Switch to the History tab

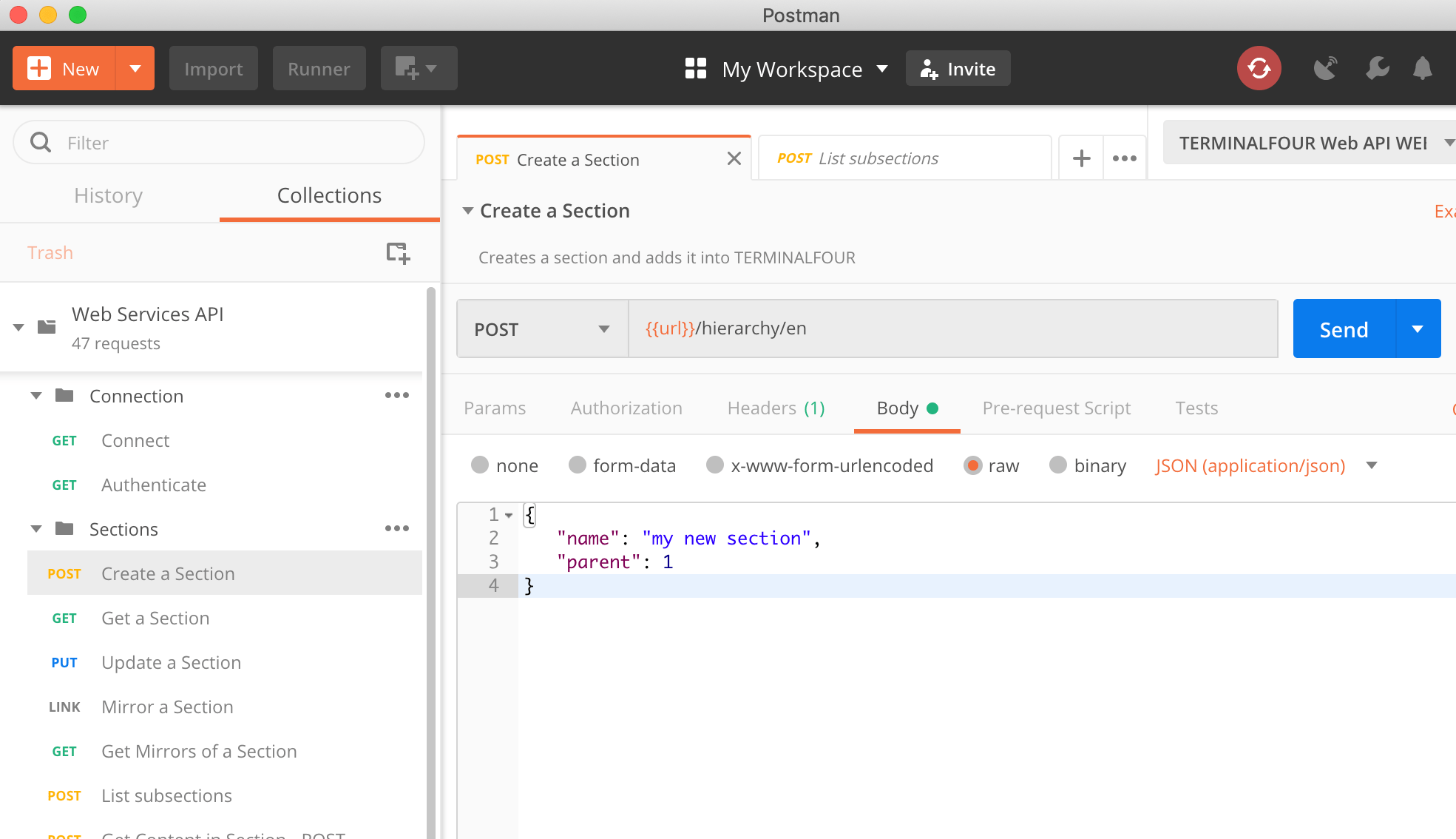108,195
